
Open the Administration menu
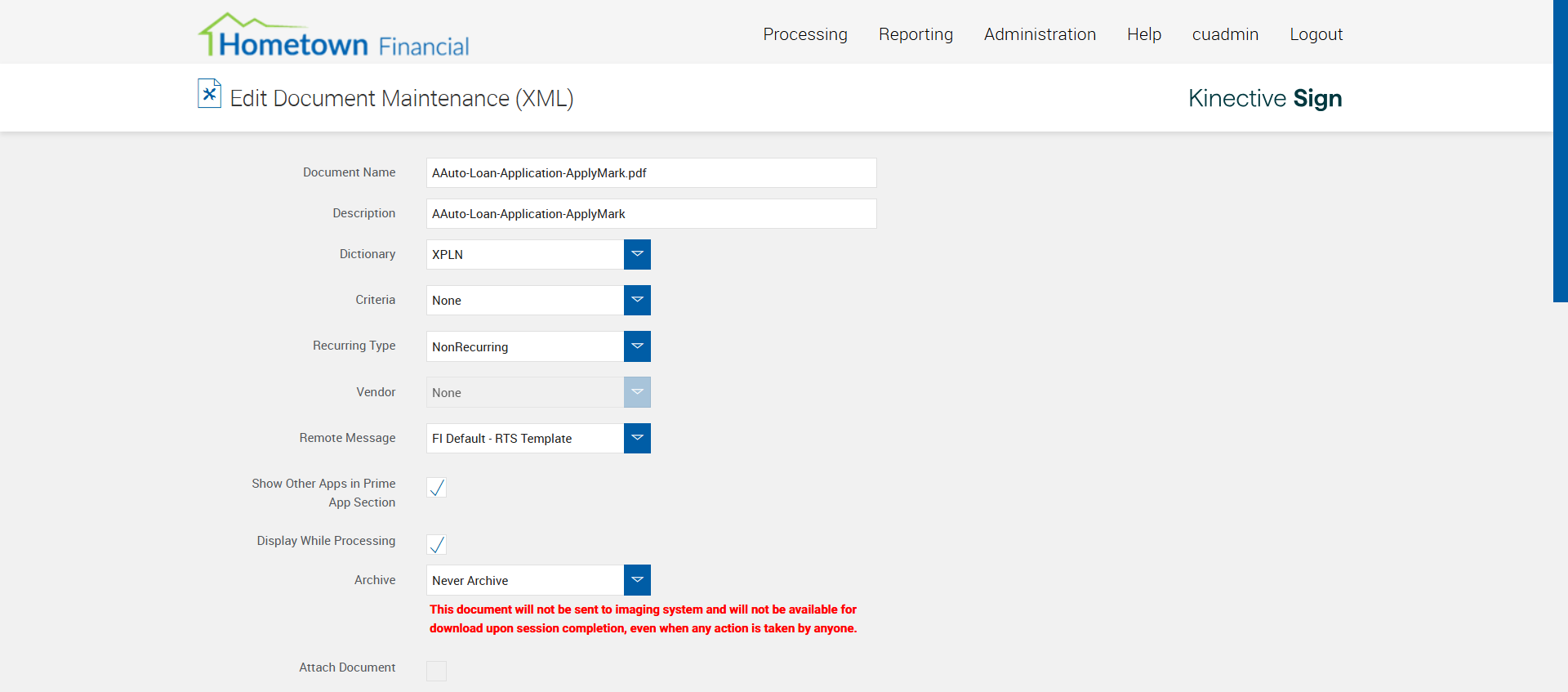pos(1040,34)
